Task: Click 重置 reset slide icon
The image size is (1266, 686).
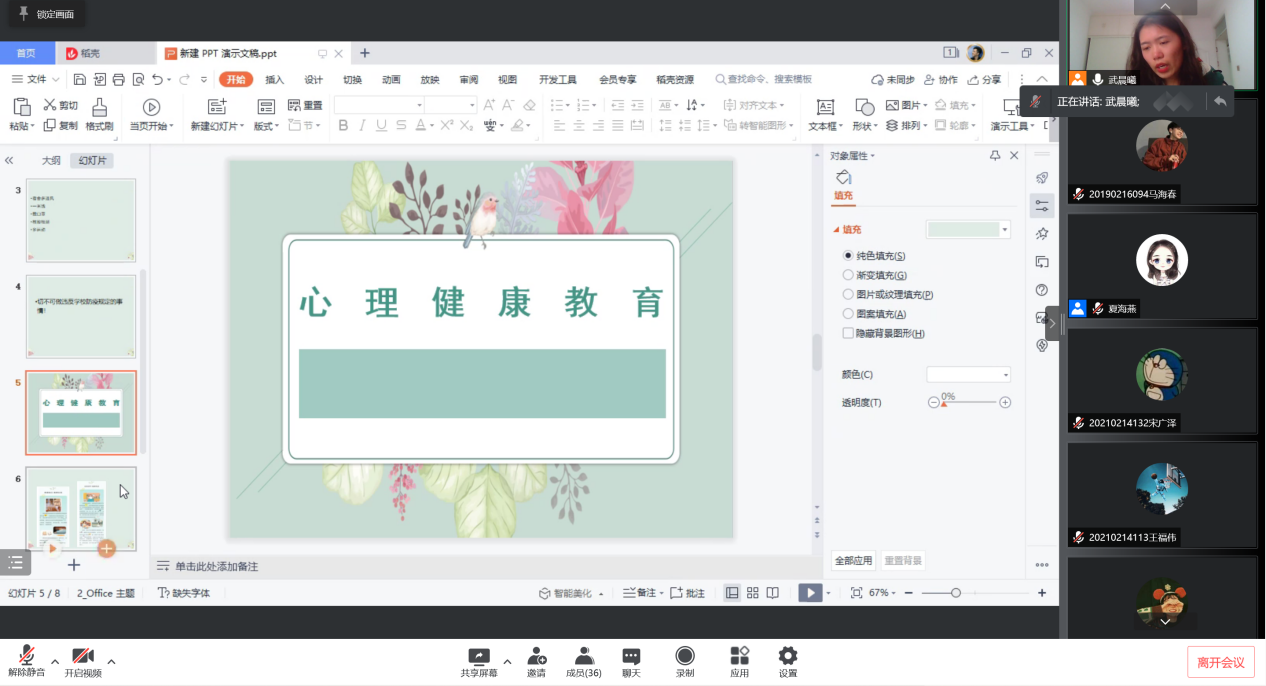Action: (305, 105)
